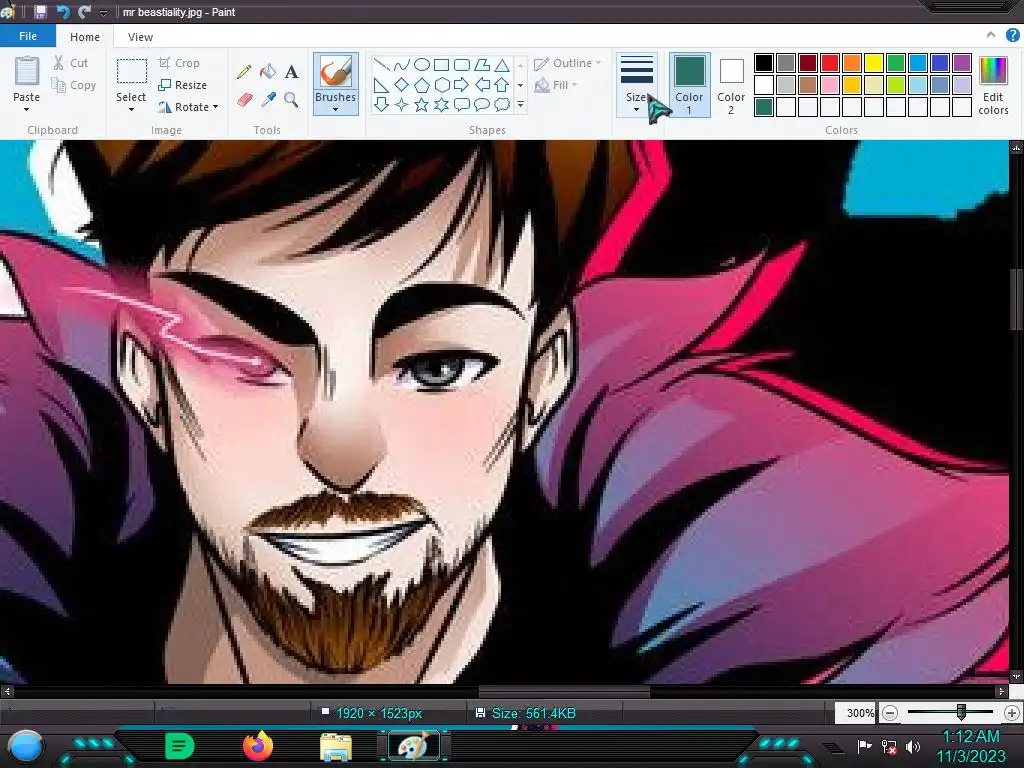Click the Undo arrow in the title bar

click(63, 12)
